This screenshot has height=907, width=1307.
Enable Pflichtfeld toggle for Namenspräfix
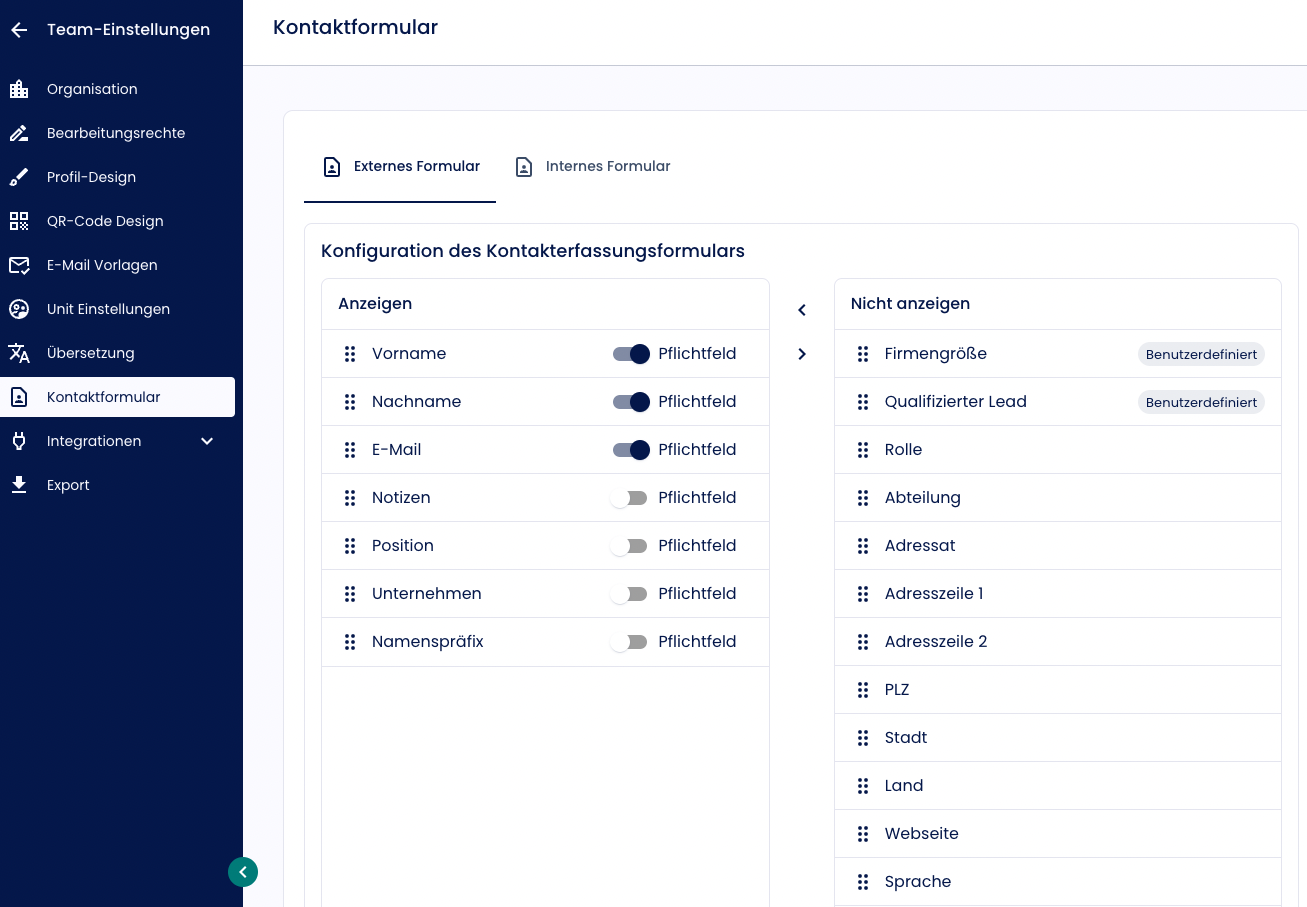tap(629, 642)
